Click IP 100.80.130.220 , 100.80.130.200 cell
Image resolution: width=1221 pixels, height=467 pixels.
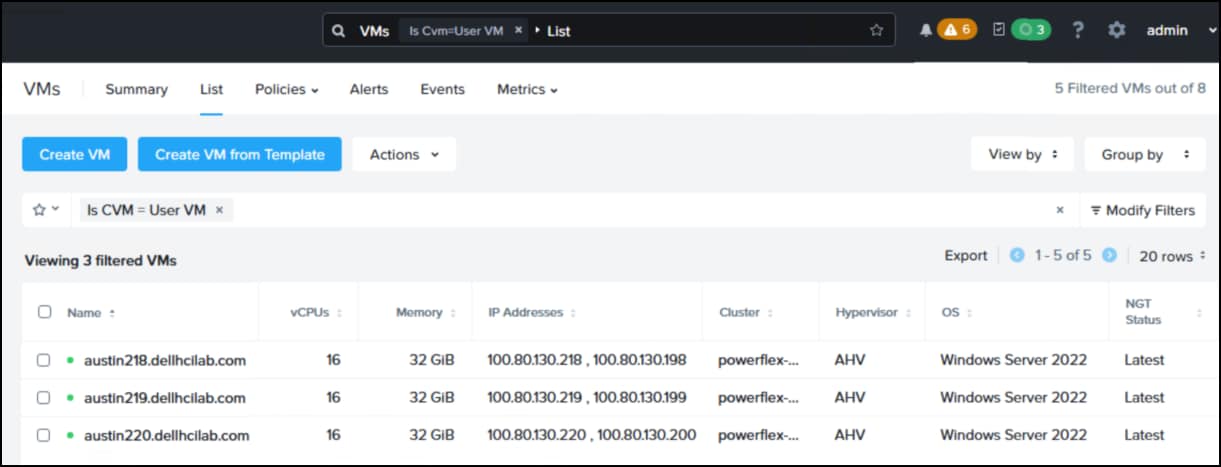click(x=592, y=436)
